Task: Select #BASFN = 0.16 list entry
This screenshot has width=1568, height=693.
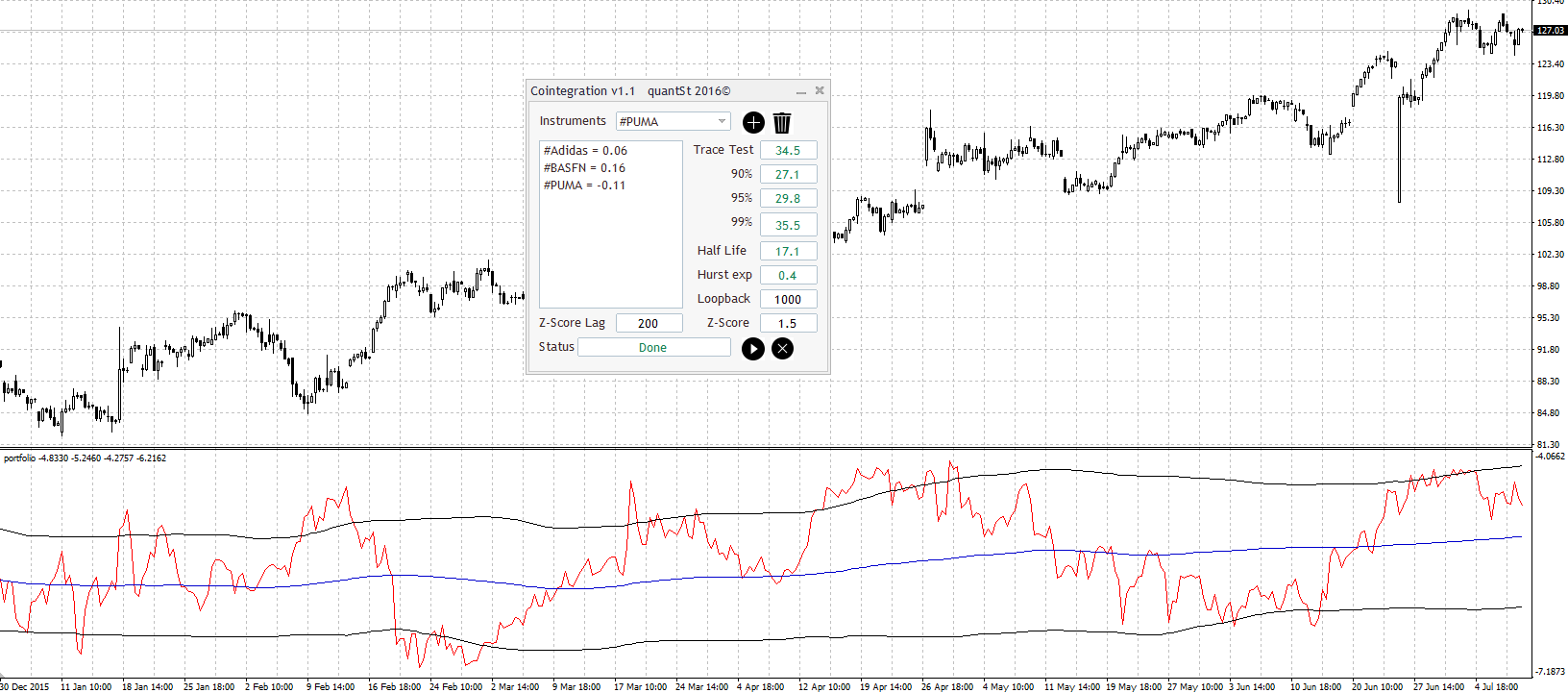Action: coord(584,168)
